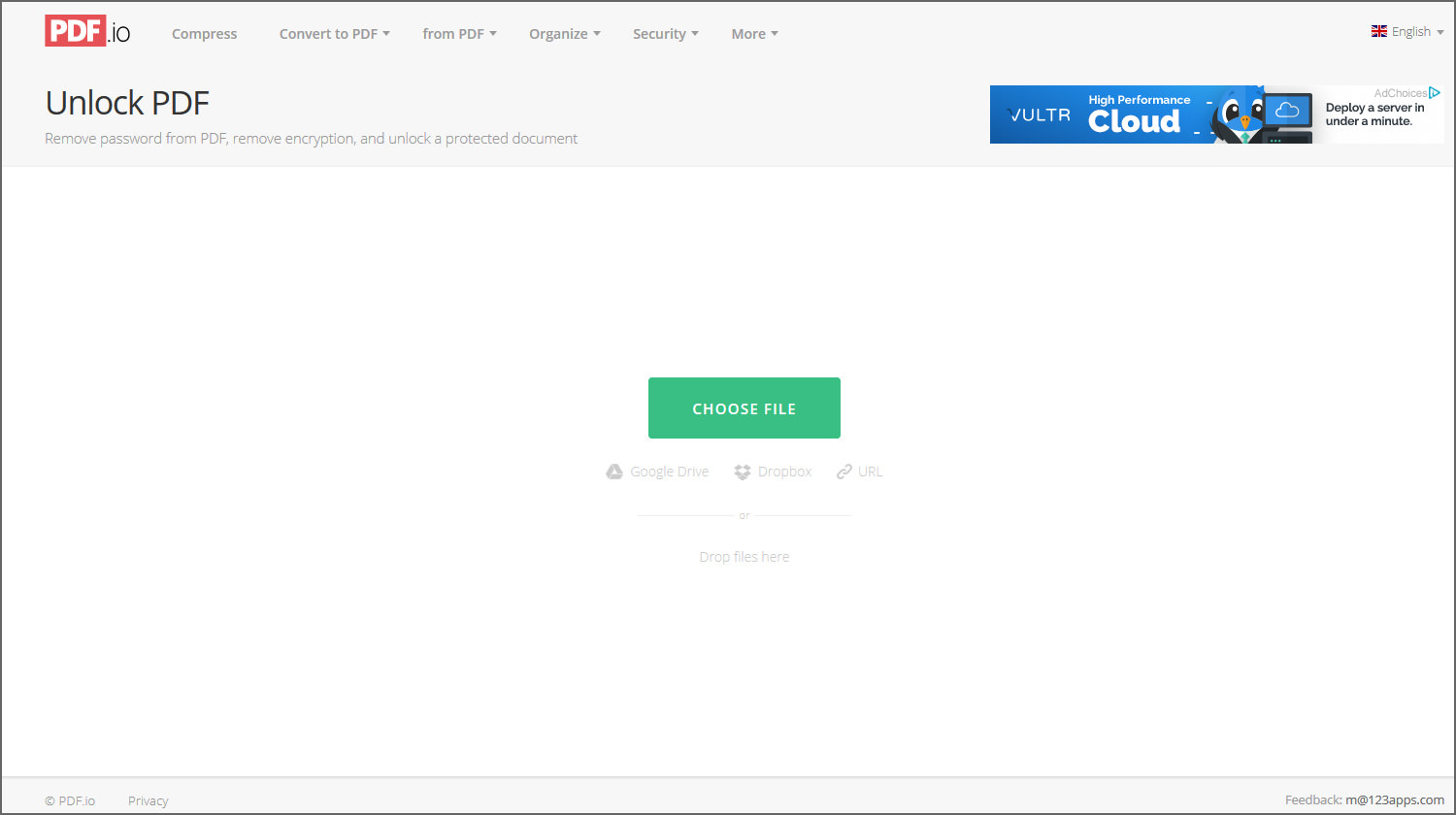Select the Compress tool
Image resolution: width=1456 pixels, height=815 pixels.
pos(204,33)
